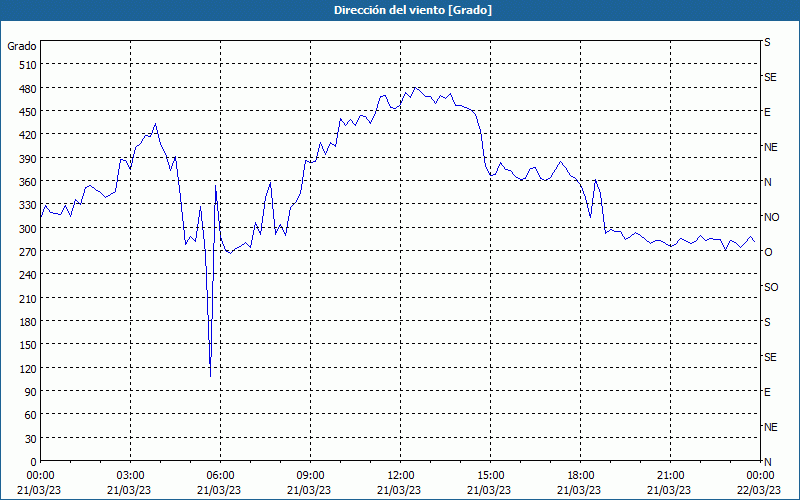This screenshot has width=800, height=500.
Task: Click the 300 y-axis label
Action: [29, 229]
